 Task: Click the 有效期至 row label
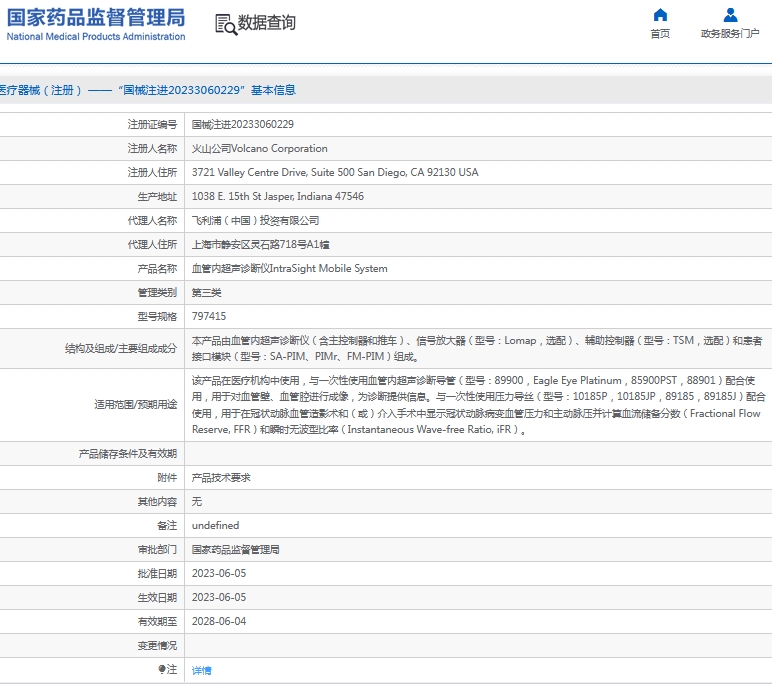coord(157,622)
